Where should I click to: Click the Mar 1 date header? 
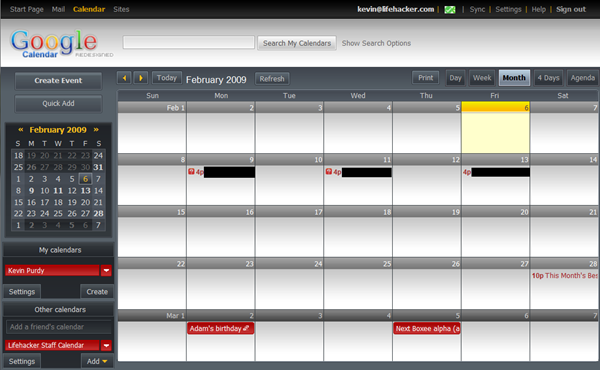(176, 316)
